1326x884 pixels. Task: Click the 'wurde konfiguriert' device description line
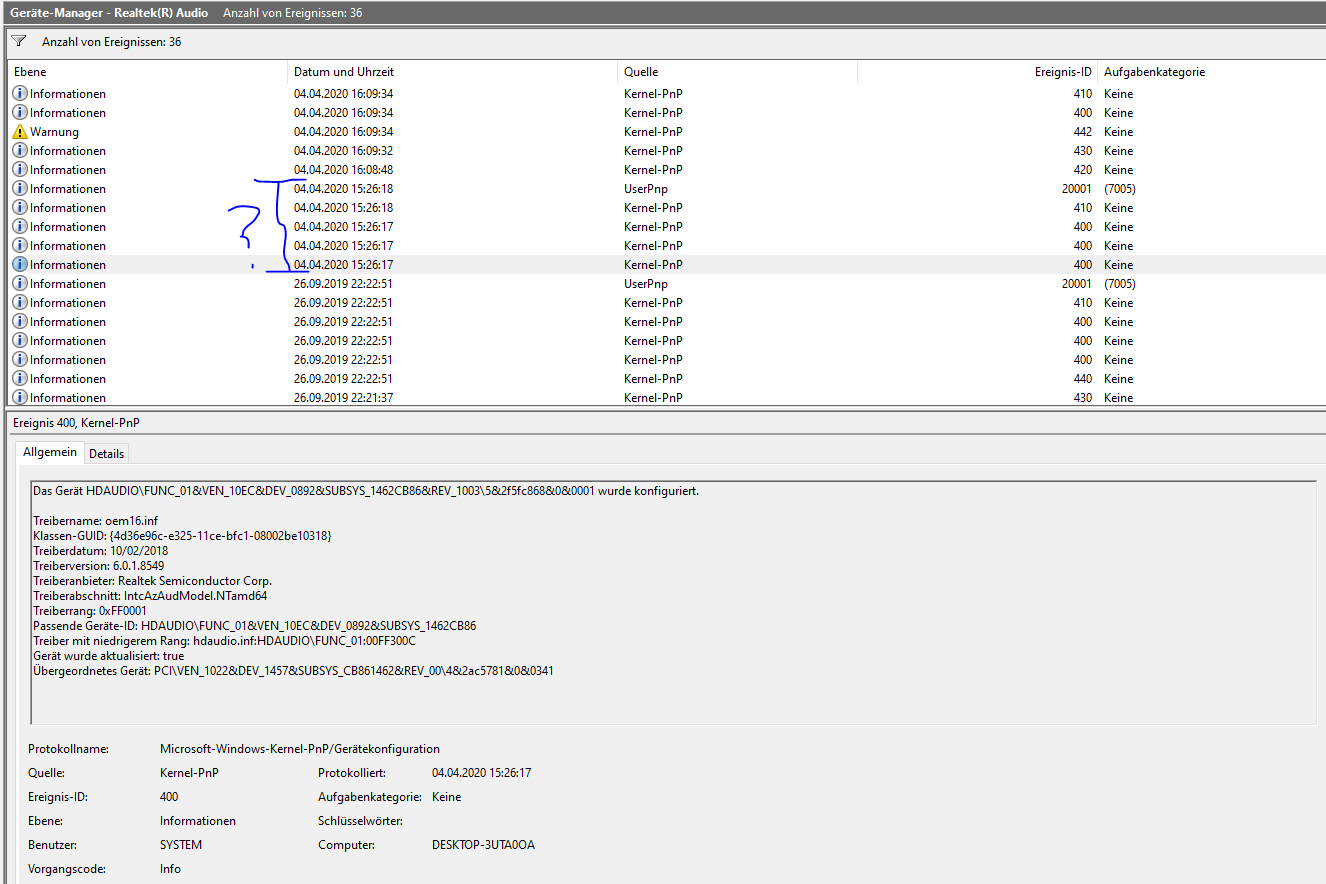point(366,491)
